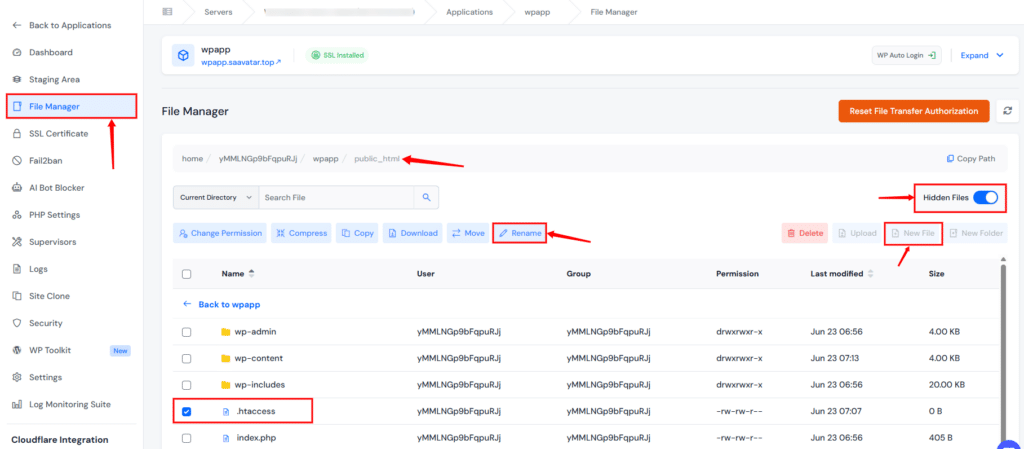Click the SSL Installed badge
Viewport: 1024px width, 449px height.
[337, 55]
